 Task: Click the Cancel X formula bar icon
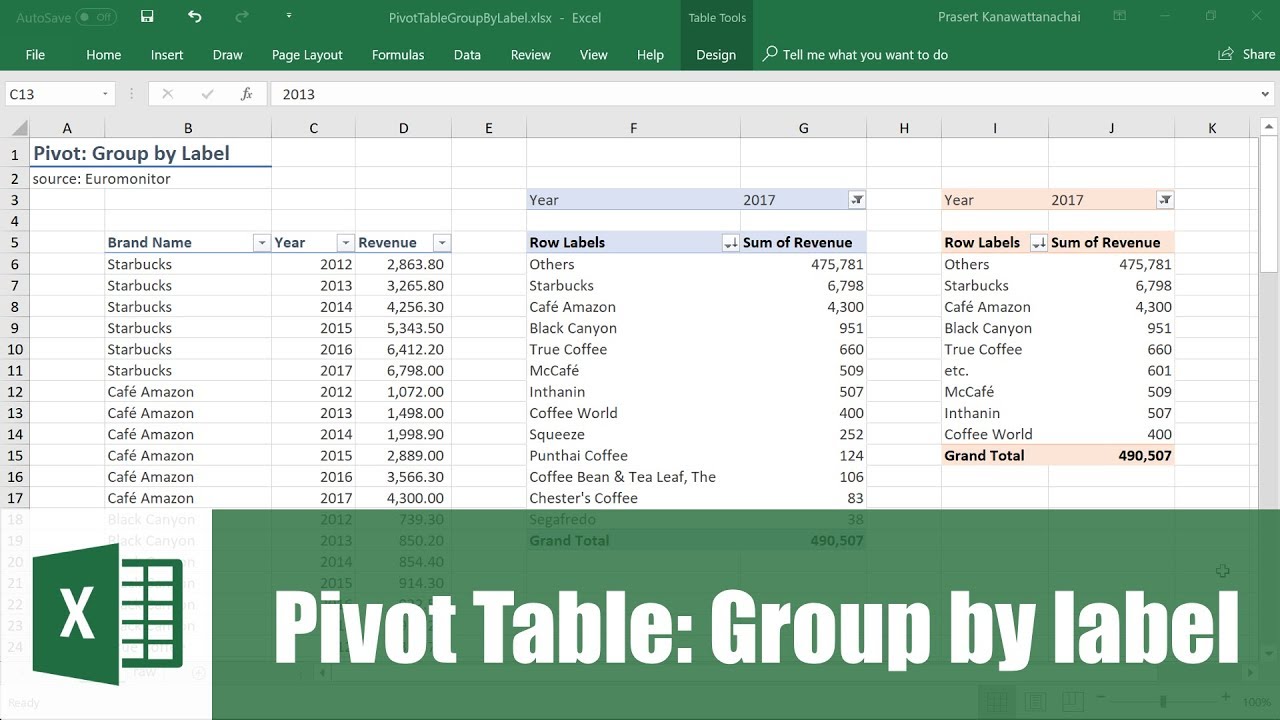[167, 94]
